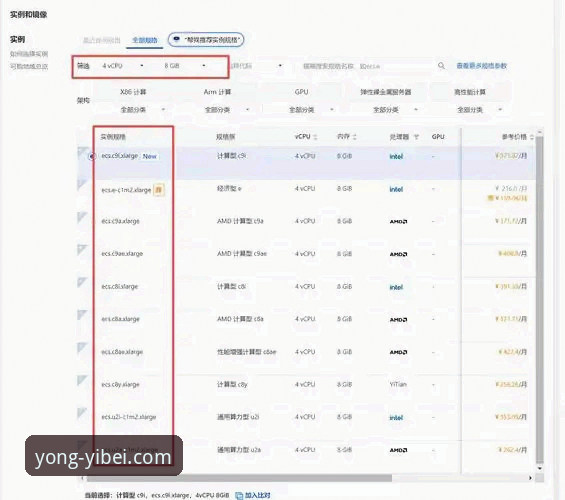Screen dimensions: 565x500
Task: Click the table's horizontal scrollbar thumb
Action: tap(239, 478)
